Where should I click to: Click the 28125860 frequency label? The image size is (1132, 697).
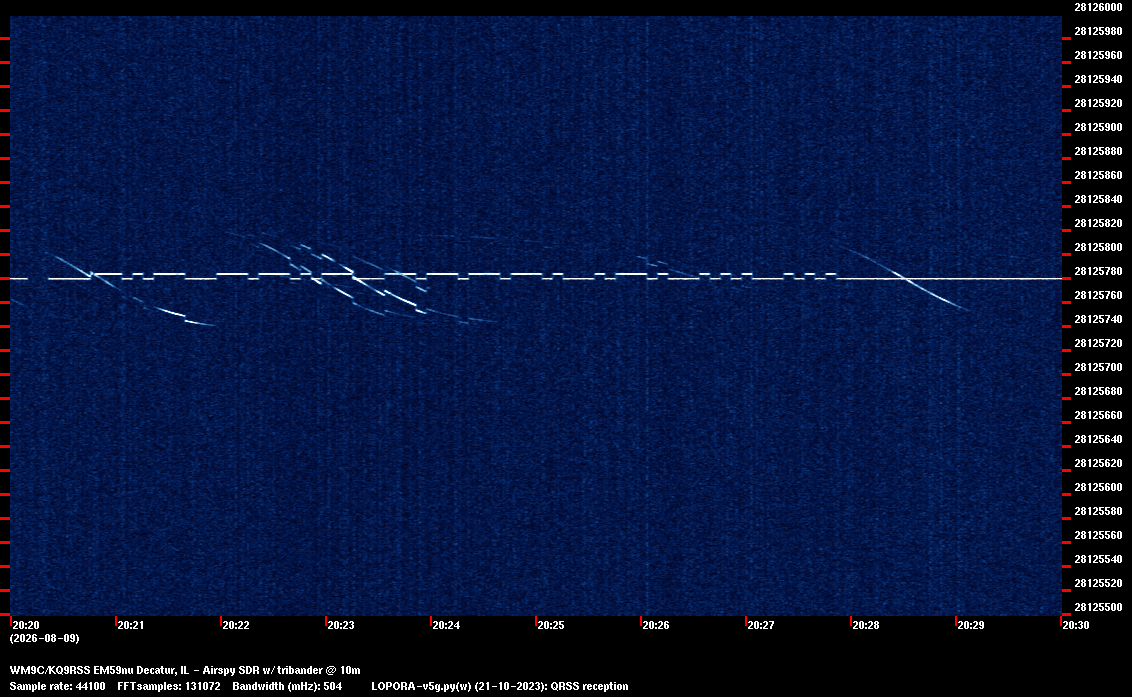coord(1098,175)
